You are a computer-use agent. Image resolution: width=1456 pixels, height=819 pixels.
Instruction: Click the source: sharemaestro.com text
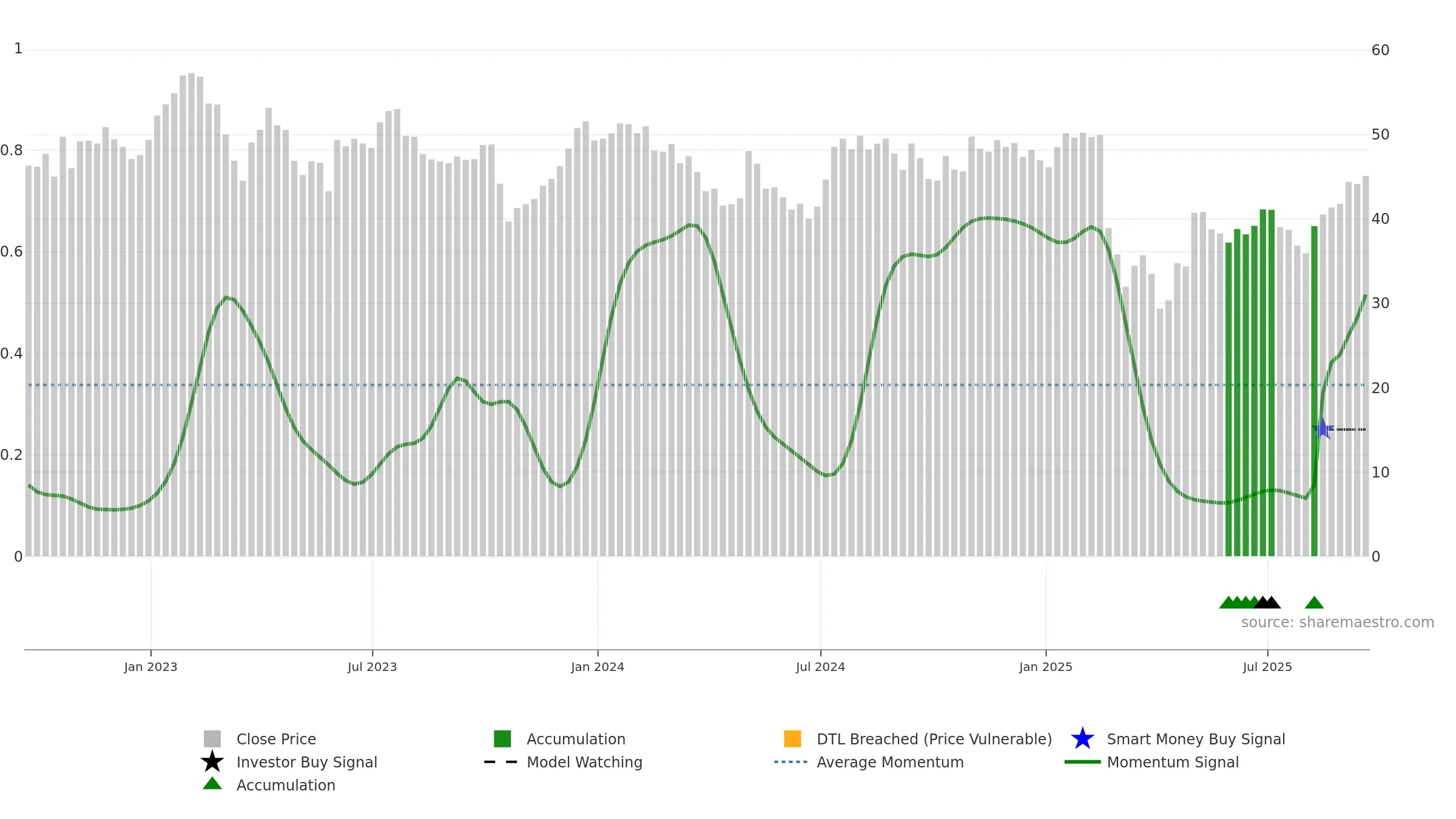(x=1337, y=622)
